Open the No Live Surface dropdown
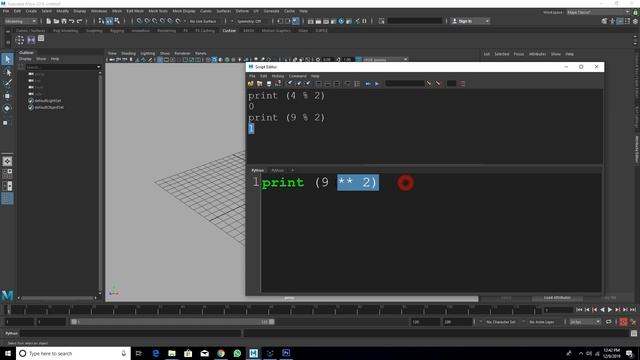640x360 pixels. coord(203,21)
